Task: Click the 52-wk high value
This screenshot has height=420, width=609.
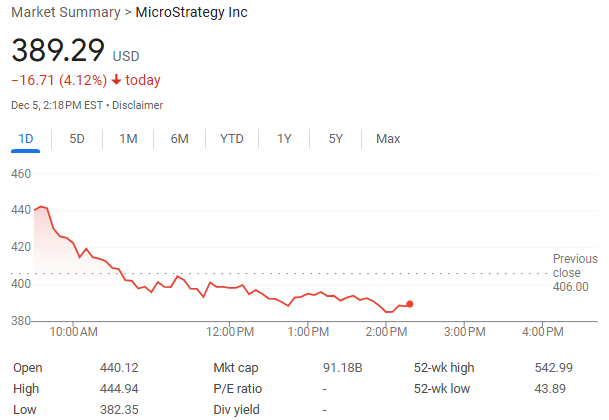Action: click(x=553, y=367)
